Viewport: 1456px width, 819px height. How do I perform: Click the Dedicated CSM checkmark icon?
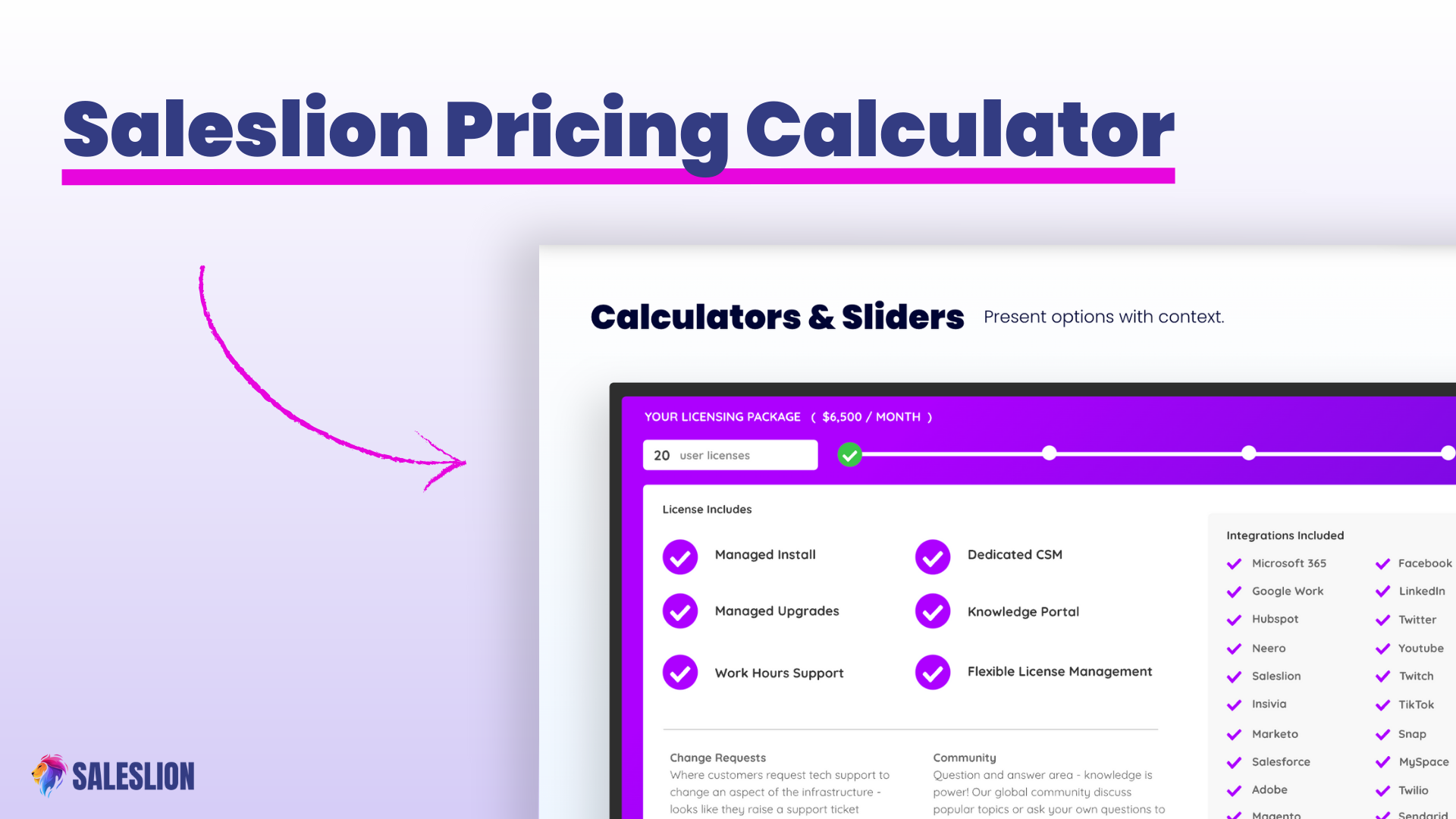tap(931, 555)
